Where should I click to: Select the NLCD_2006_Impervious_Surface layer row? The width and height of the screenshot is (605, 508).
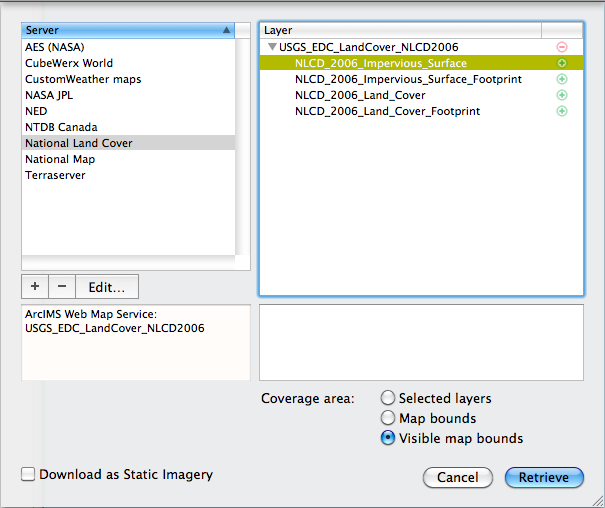[x=421, y=63]
